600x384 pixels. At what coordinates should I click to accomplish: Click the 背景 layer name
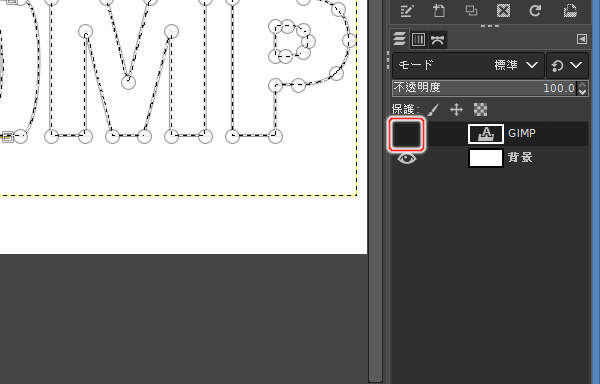pyautogui.click(x=520, y=158)
